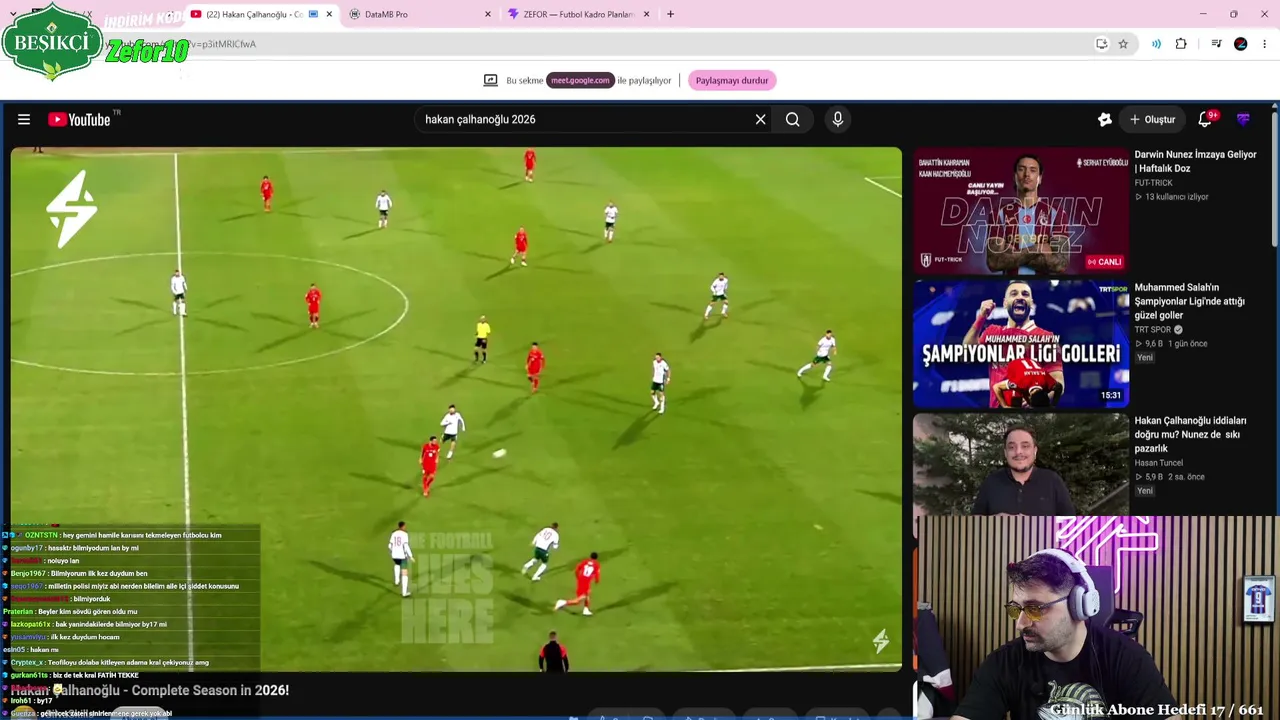Stop sharing with Paylaşmayı durdur
The image size is (1280, 720).
732,81
